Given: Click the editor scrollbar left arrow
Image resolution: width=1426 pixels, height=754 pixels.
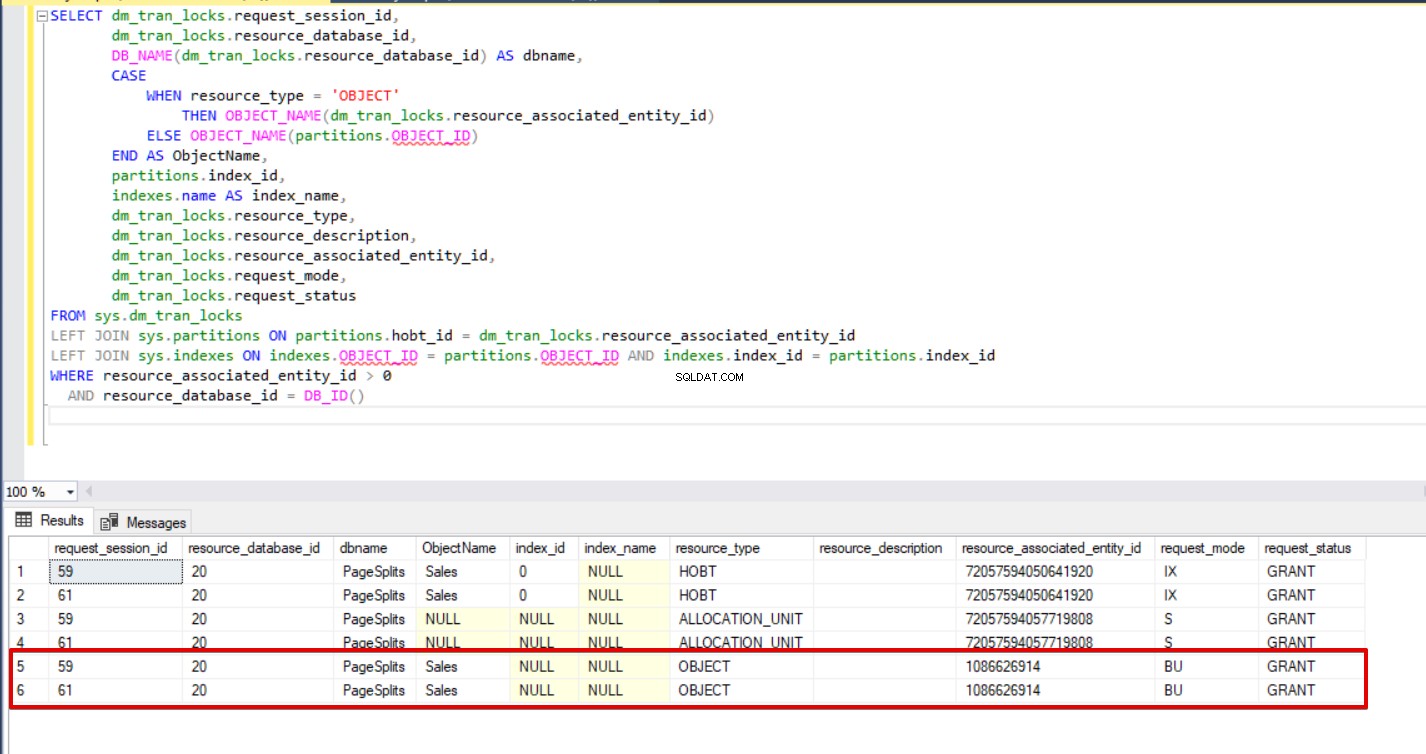Looking at the screenshot, I should (x=88, y=491).
